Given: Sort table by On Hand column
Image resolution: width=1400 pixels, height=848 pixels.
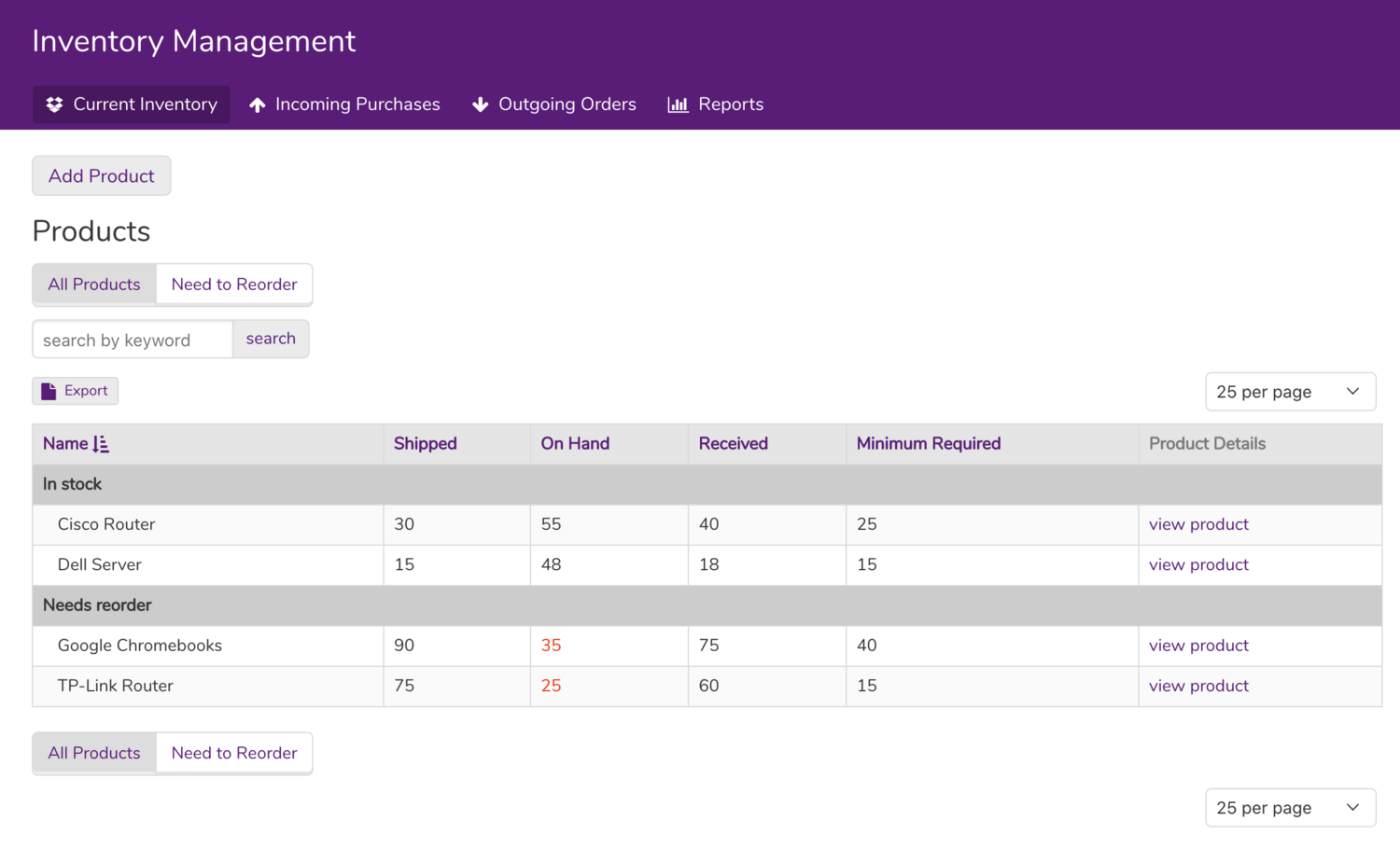Looking at the screenshot, I should pos(575,444).
